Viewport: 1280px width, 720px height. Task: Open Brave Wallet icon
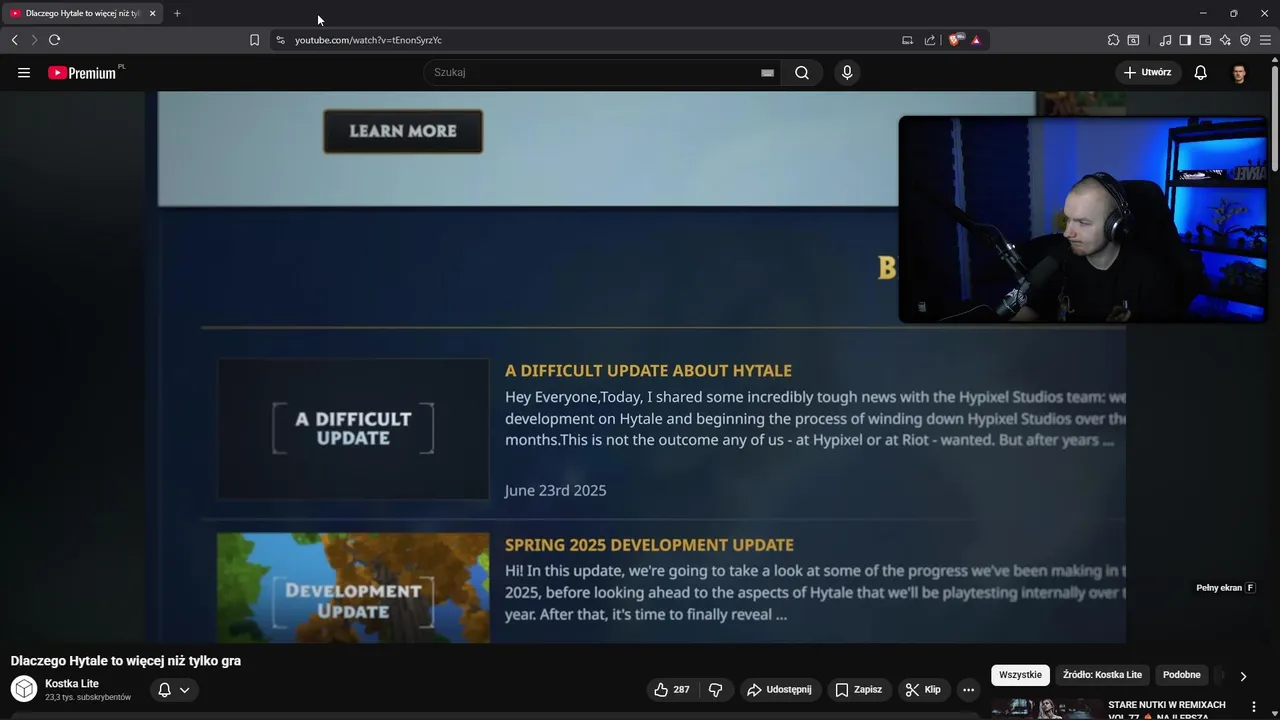click(x=1205, y=40)
